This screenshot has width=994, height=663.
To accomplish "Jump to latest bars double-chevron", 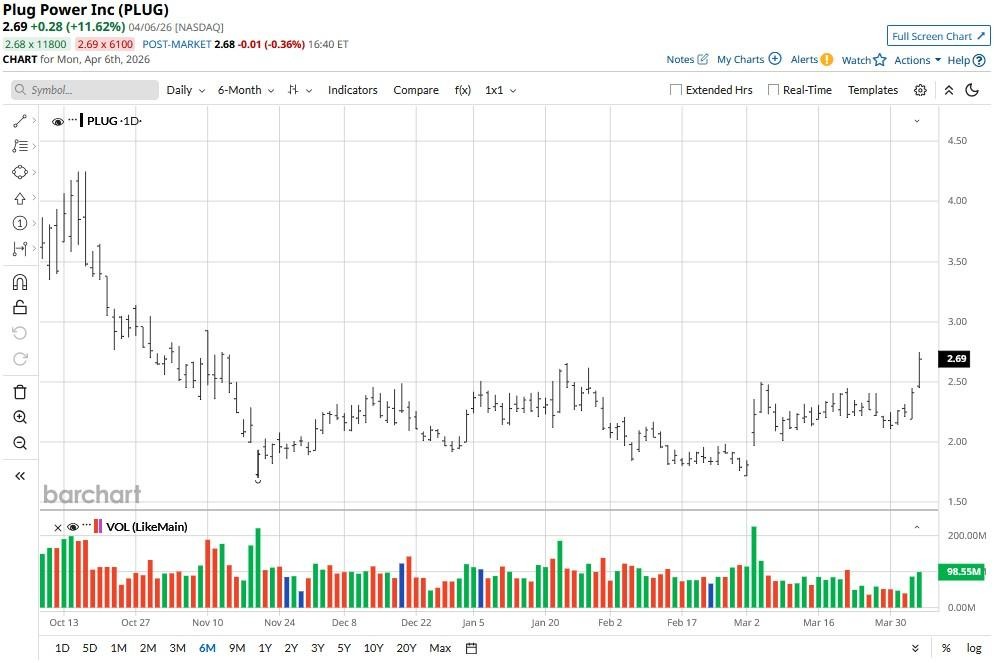I will click(x=915, y=648).
